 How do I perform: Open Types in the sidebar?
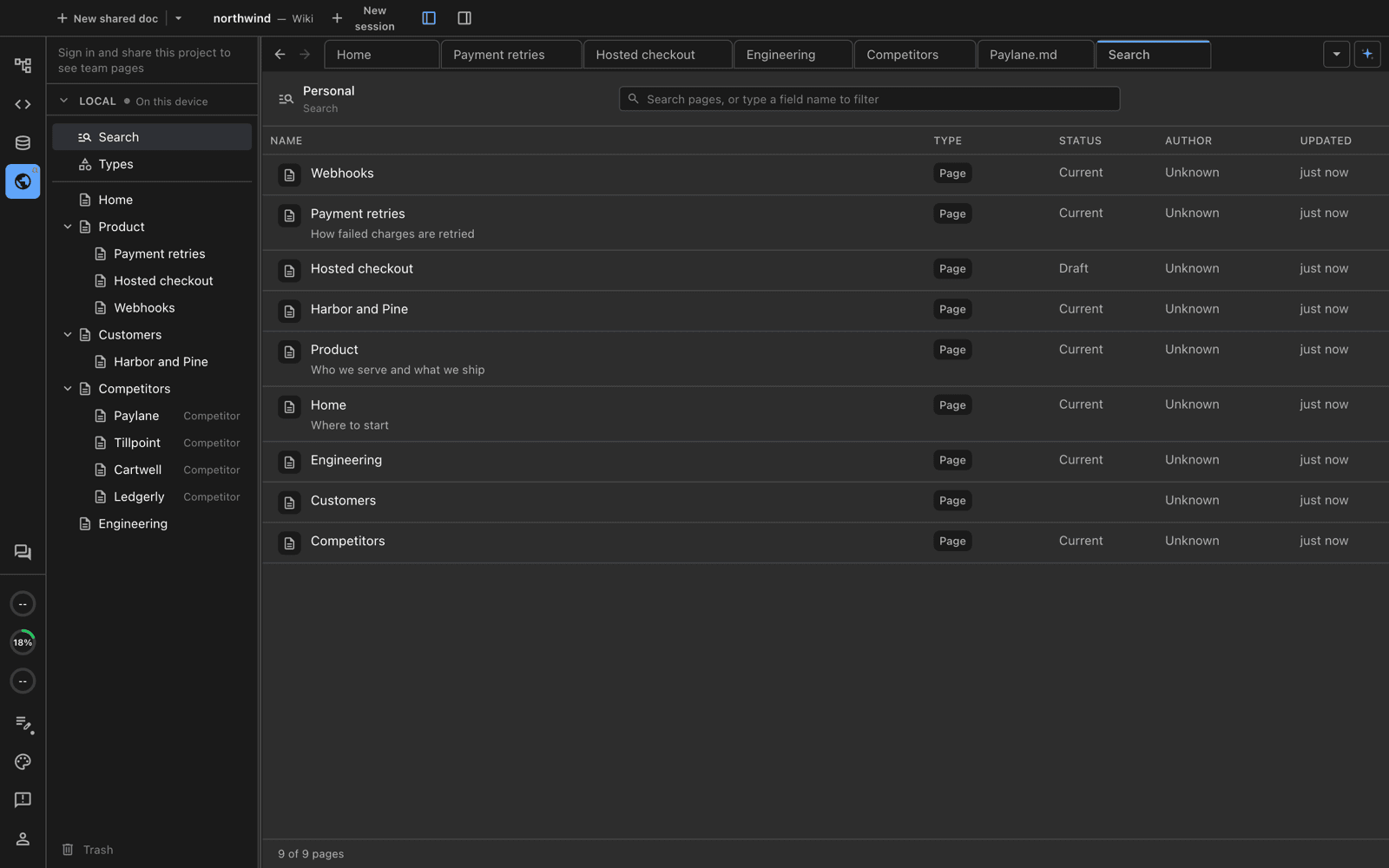152,164
